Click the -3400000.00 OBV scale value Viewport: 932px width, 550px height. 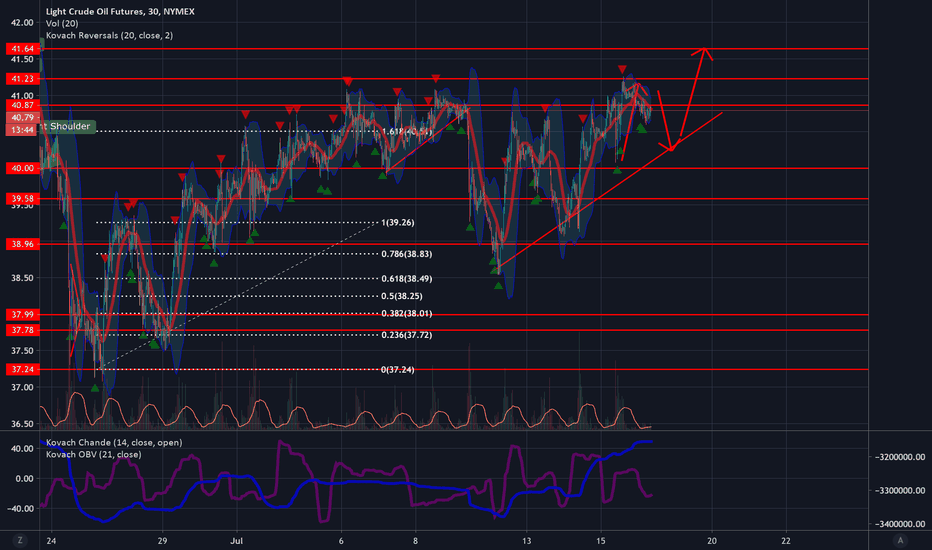[900, 524]
